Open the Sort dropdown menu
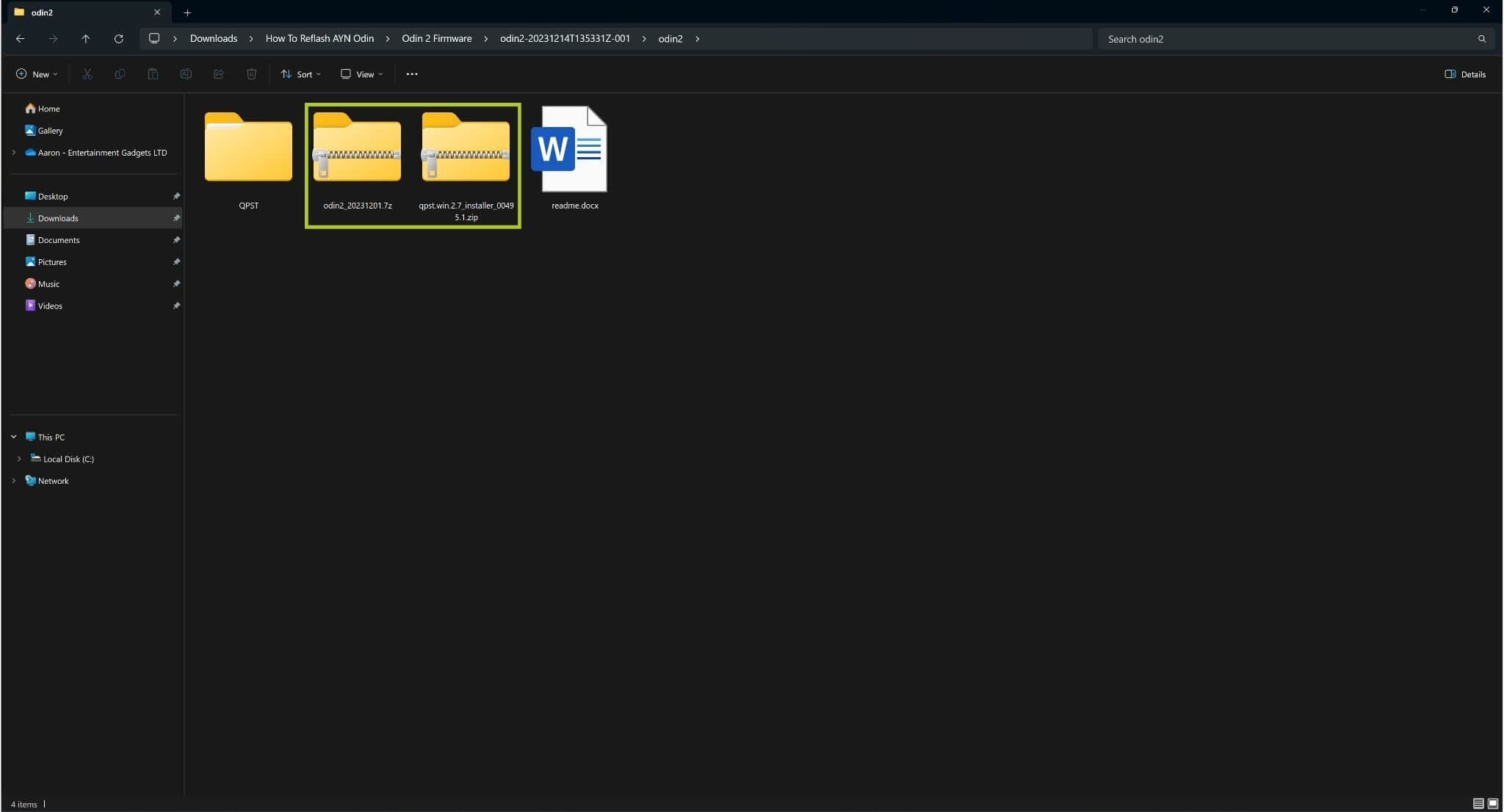Image resolution: width=1504 pixels, height=812 pixels. click(301, 74)
